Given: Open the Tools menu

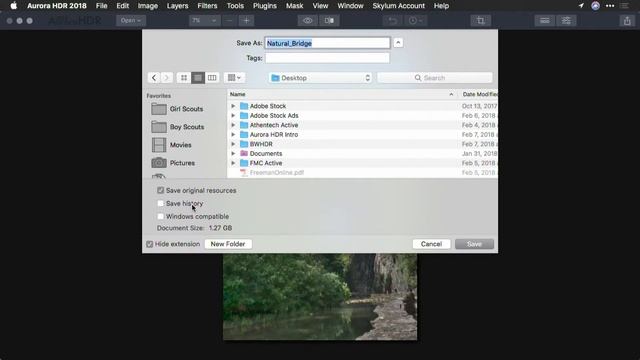Looking at the screenshot, I should coord(235,6).
